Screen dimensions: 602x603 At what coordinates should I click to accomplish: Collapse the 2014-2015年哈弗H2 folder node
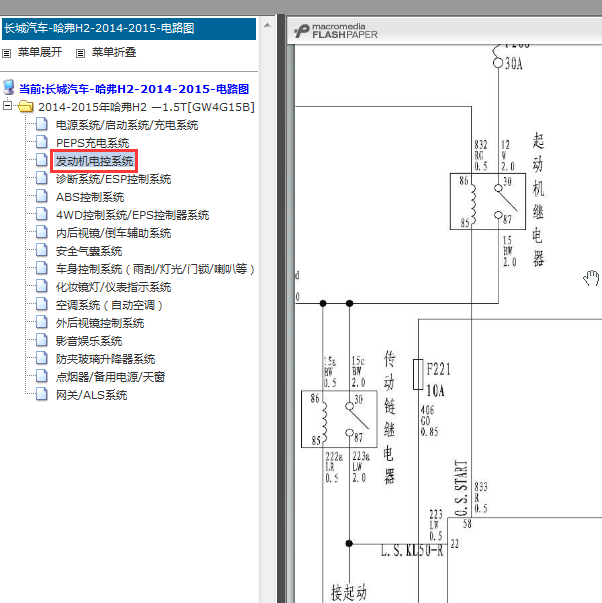[7, 105]
